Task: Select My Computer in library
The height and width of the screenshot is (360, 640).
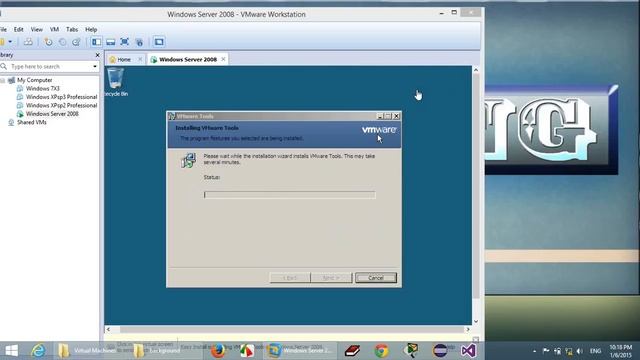Action: pos(34,80)
